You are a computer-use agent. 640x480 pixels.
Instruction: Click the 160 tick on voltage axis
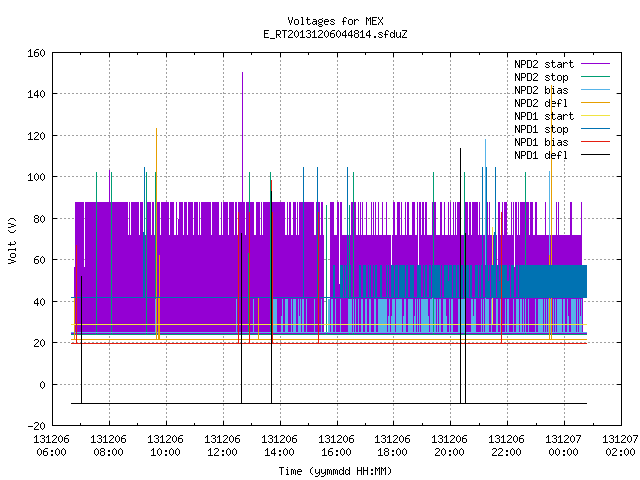36,53
